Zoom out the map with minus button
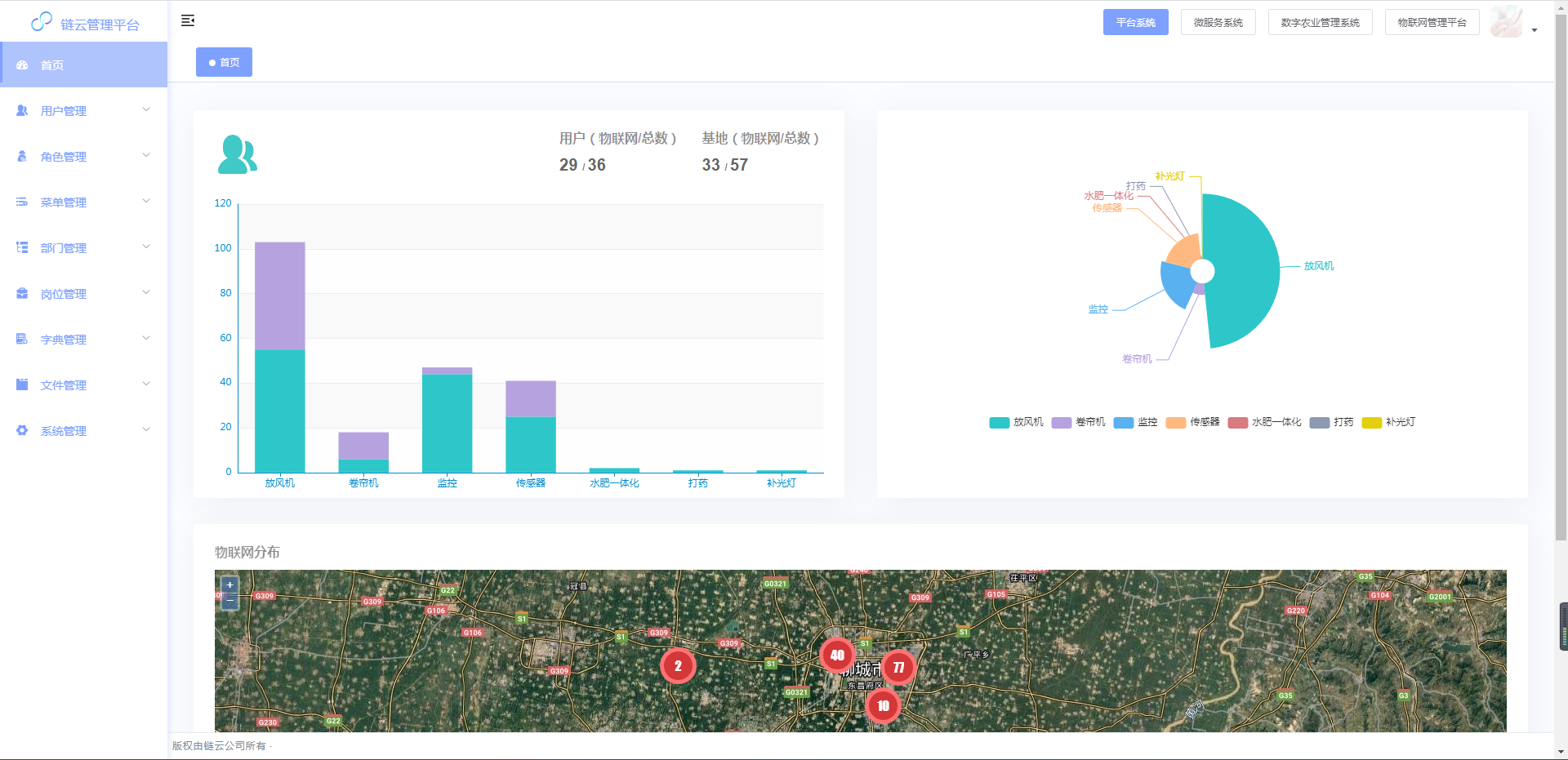Viewport: 1568px width, 760px height. [230, 601]
